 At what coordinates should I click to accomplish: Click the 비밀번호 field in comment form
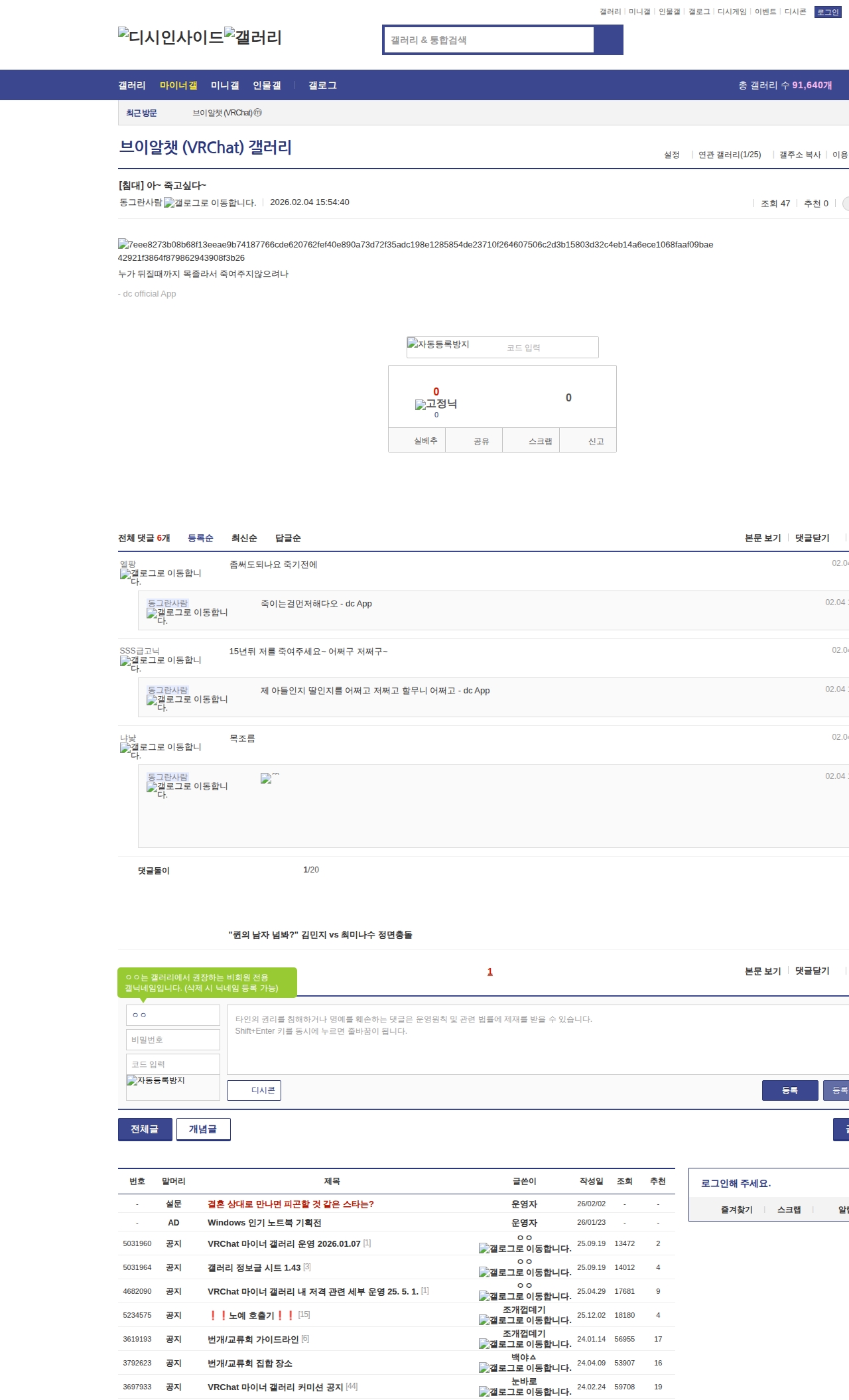click(x=173, y=1040)
